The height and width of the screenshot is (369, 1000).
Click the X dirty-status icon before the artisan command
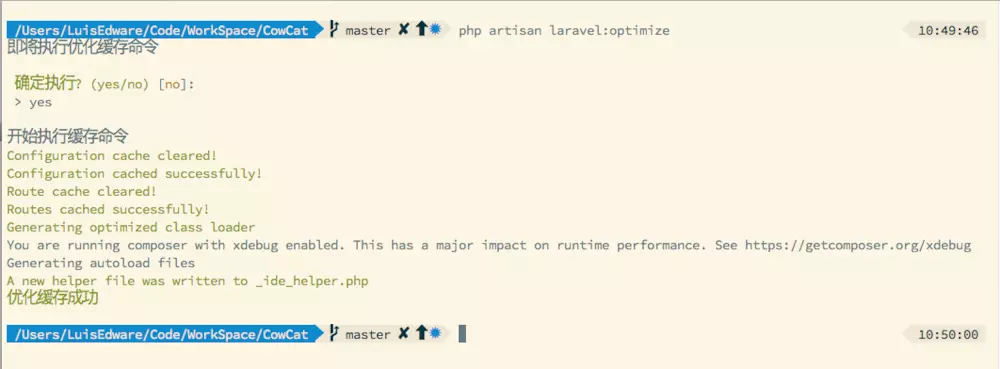click(x=403, y=29)
